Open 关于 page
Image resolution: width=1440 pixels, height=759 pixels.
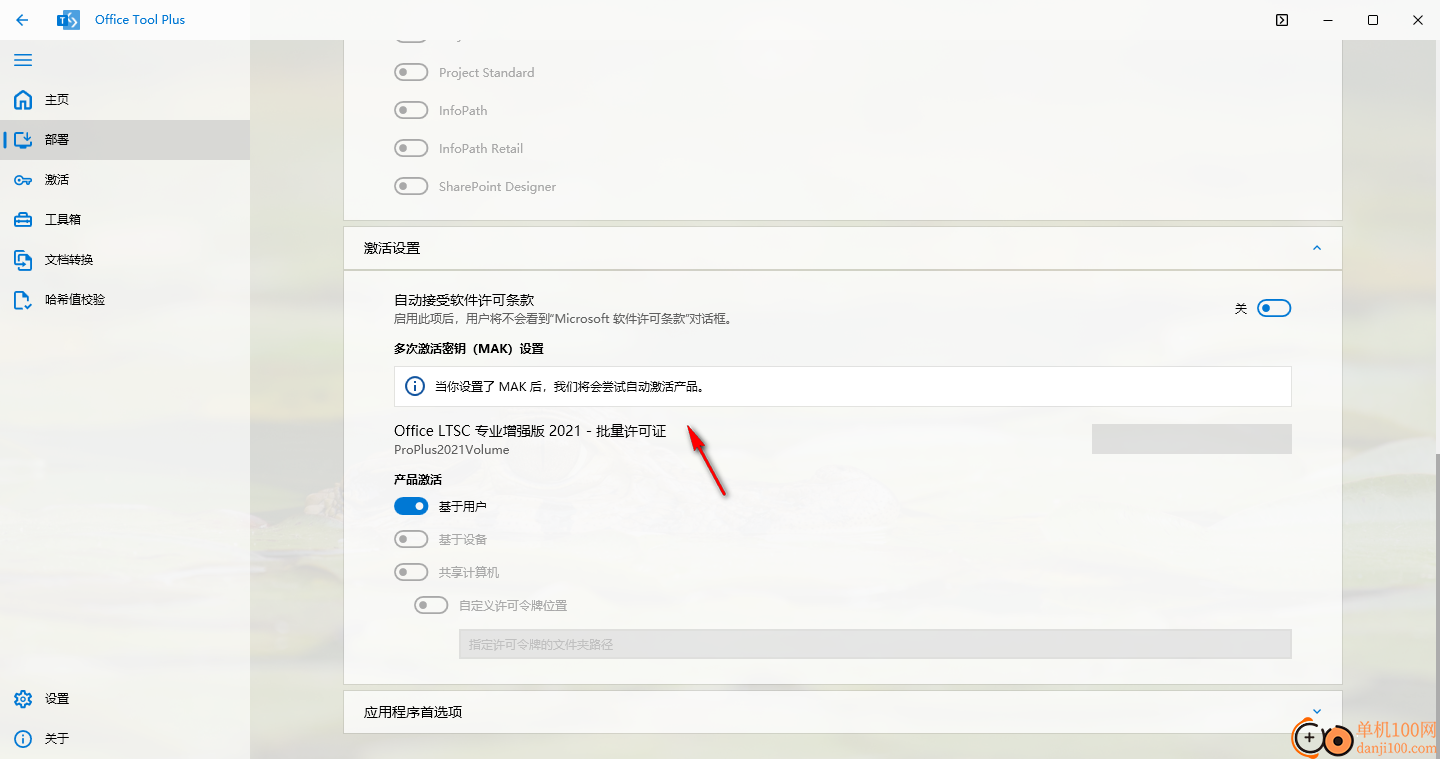point(125,739)
